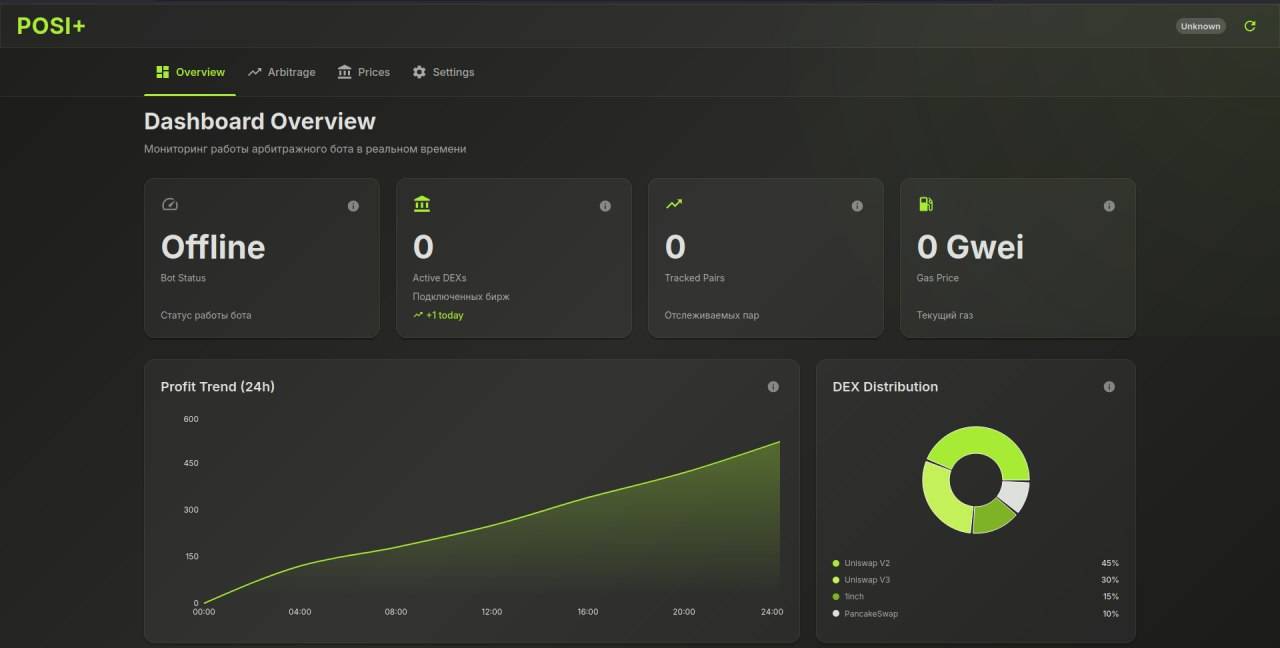The width and height of the screenshot is (1280, 648).
Task: Open info tooltip on Bot Status card
Action: (353, 206)
